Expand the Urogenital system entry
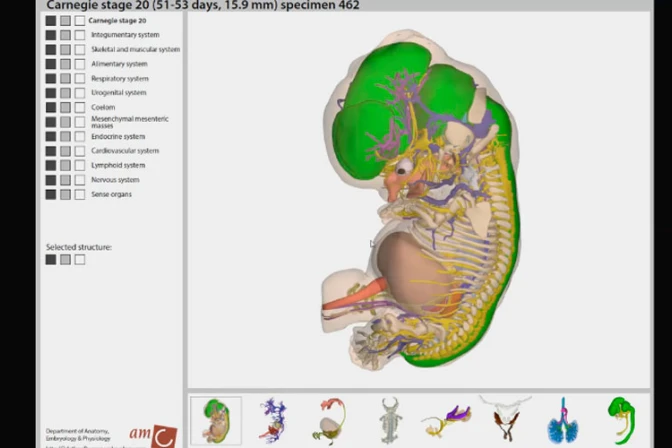672x448 pixels. (119, 93)
